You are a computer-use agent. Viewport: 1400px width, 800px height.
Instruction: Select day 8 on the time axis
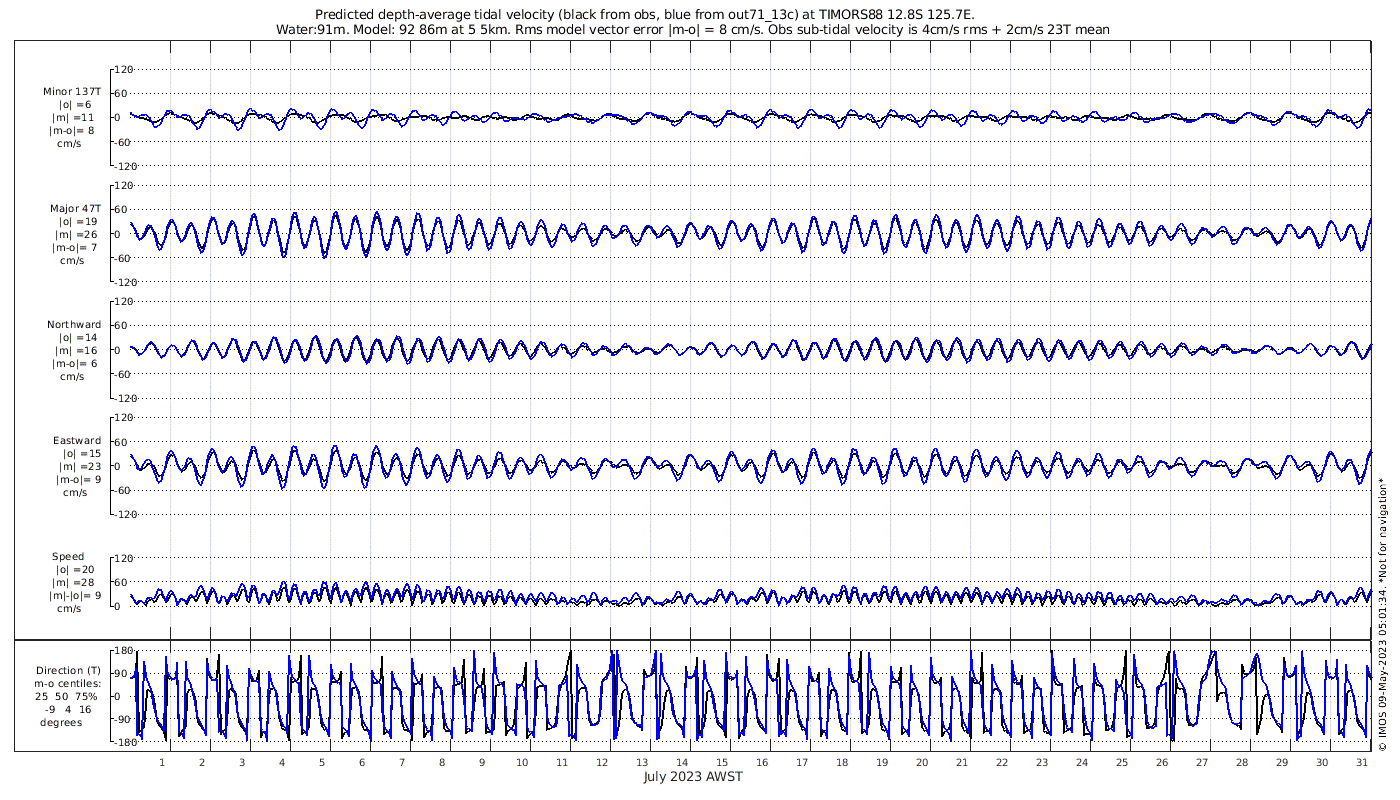click(442, 762)
